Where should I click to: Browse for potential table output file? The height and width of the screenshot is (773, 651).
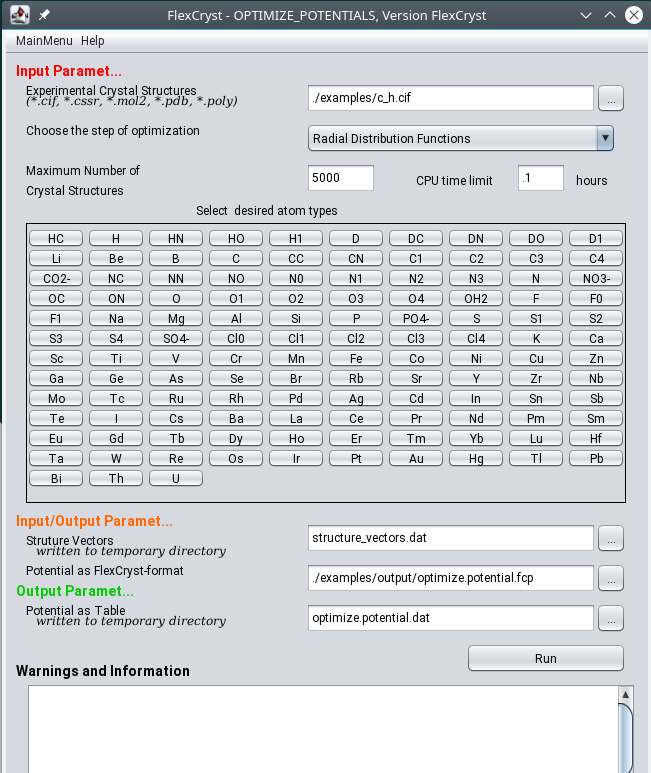611,618
